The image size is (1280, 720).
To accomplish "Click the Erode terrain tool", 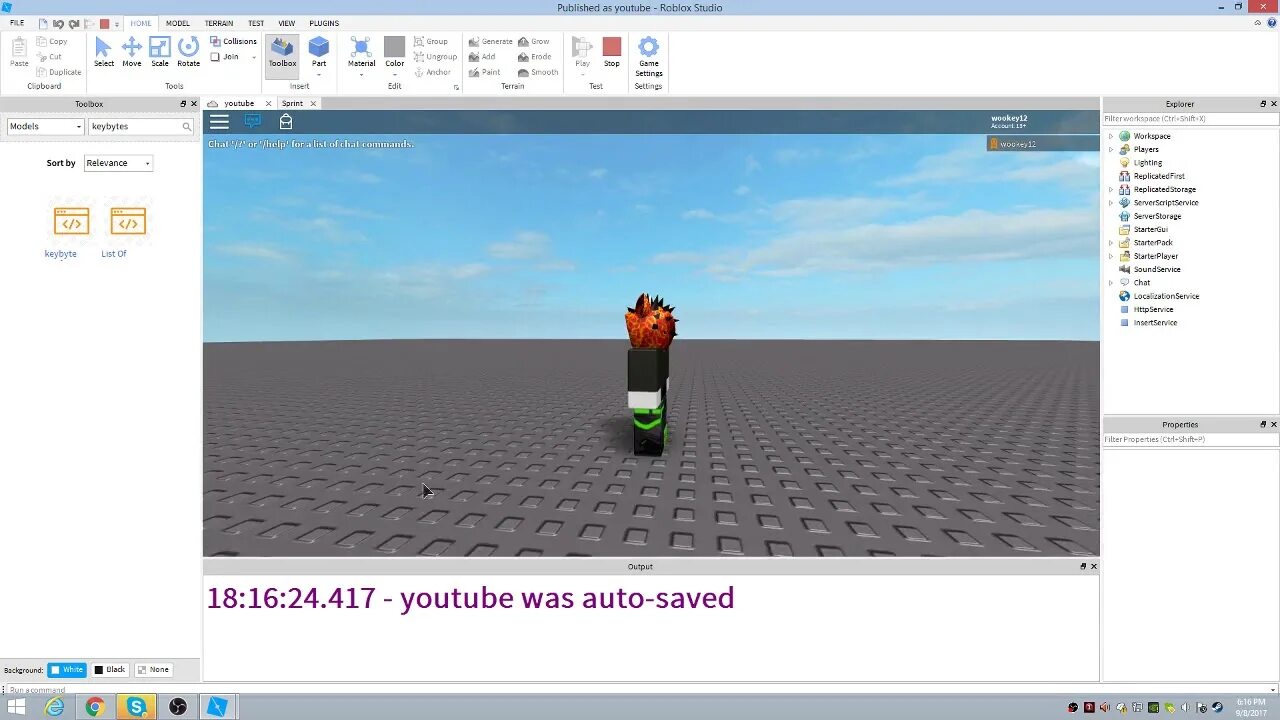I will 535,57.
